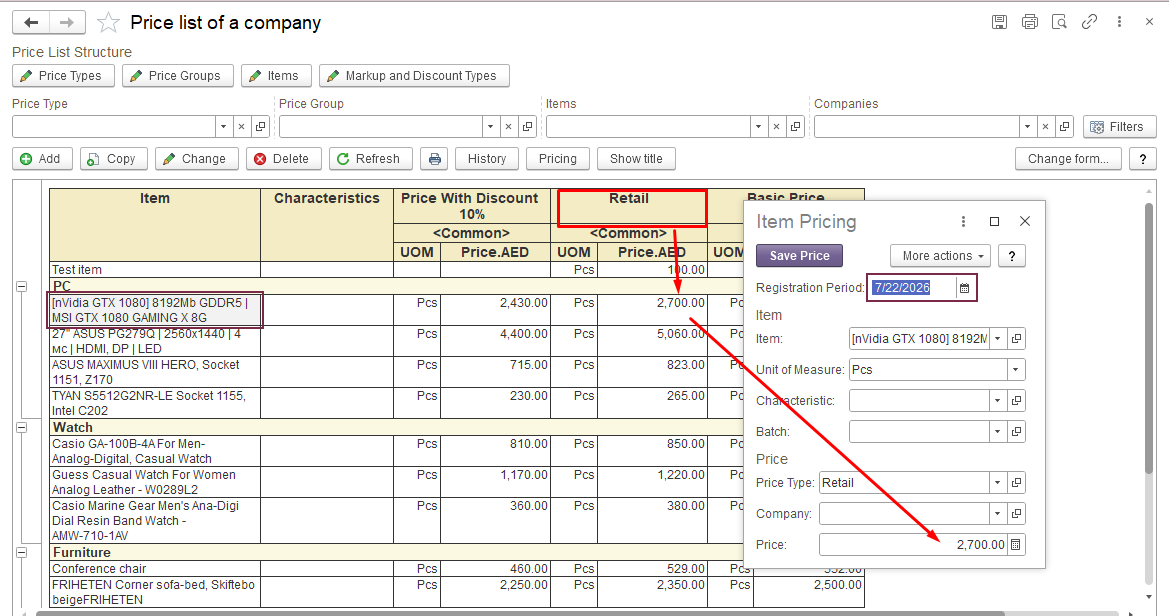Screen dimensions: 1169x616
Task: Open the Companies selection form icon
Action: click(1065, 127)
